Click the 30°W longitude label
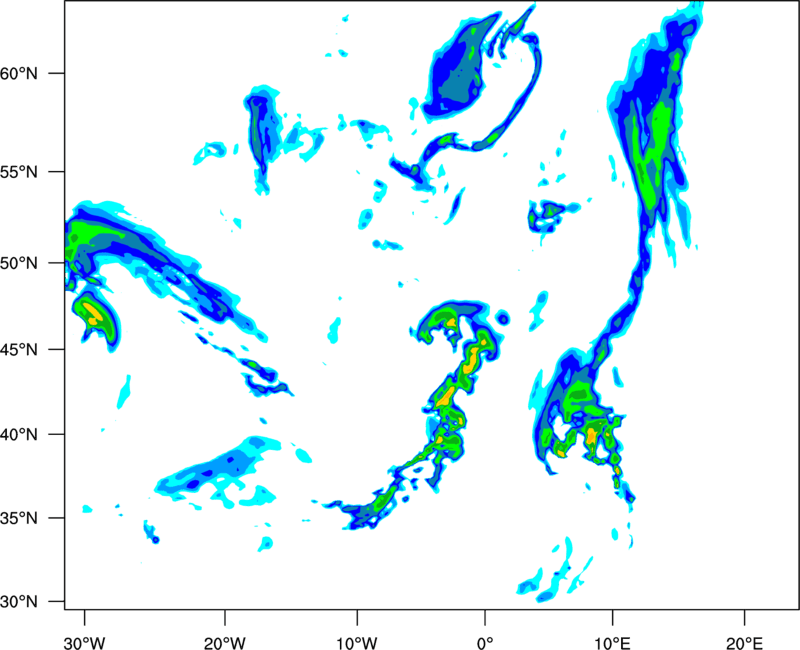 click(85, 643)
